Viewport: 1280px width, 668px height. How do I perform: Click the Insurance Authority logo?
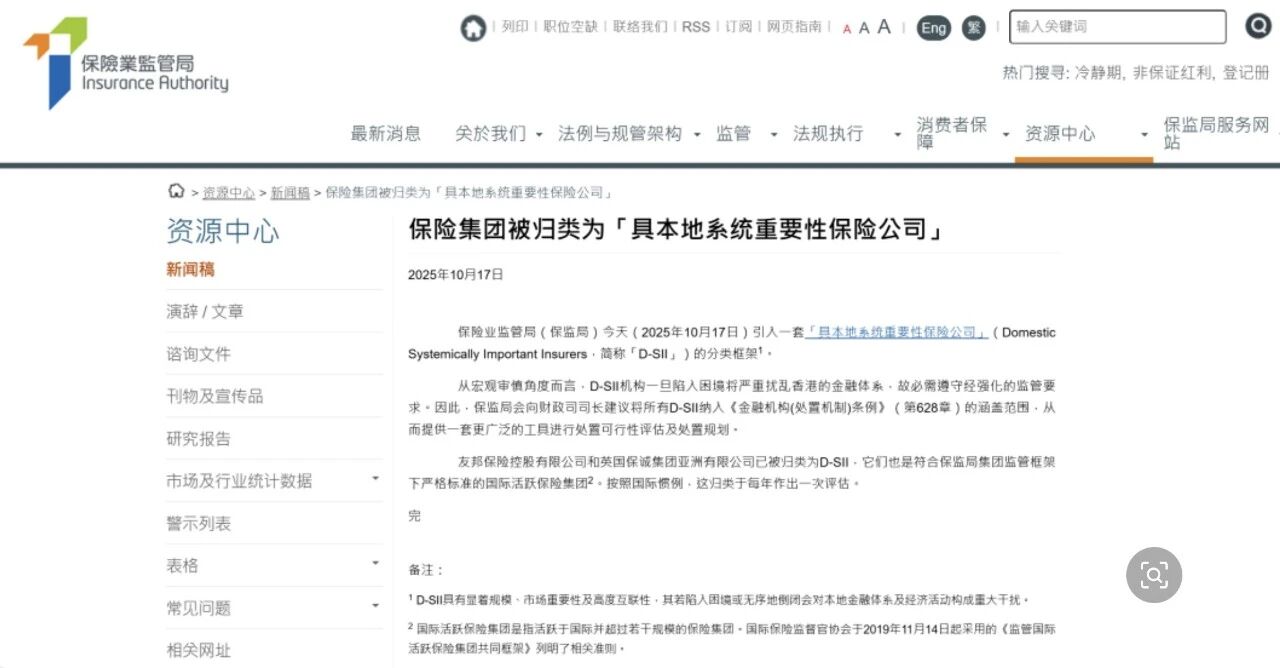point(126,63)
